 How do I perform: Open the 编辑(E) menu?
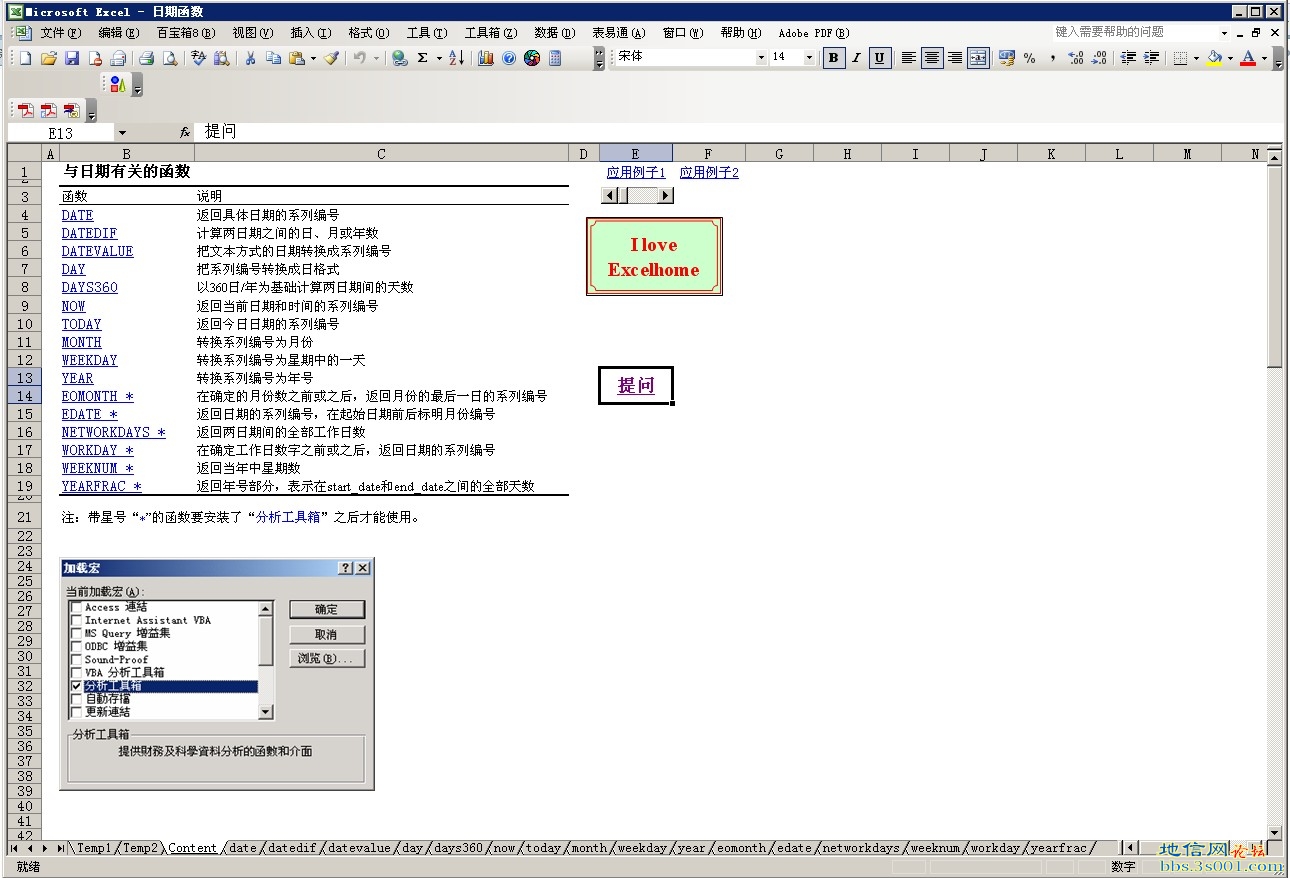(118, 33)
